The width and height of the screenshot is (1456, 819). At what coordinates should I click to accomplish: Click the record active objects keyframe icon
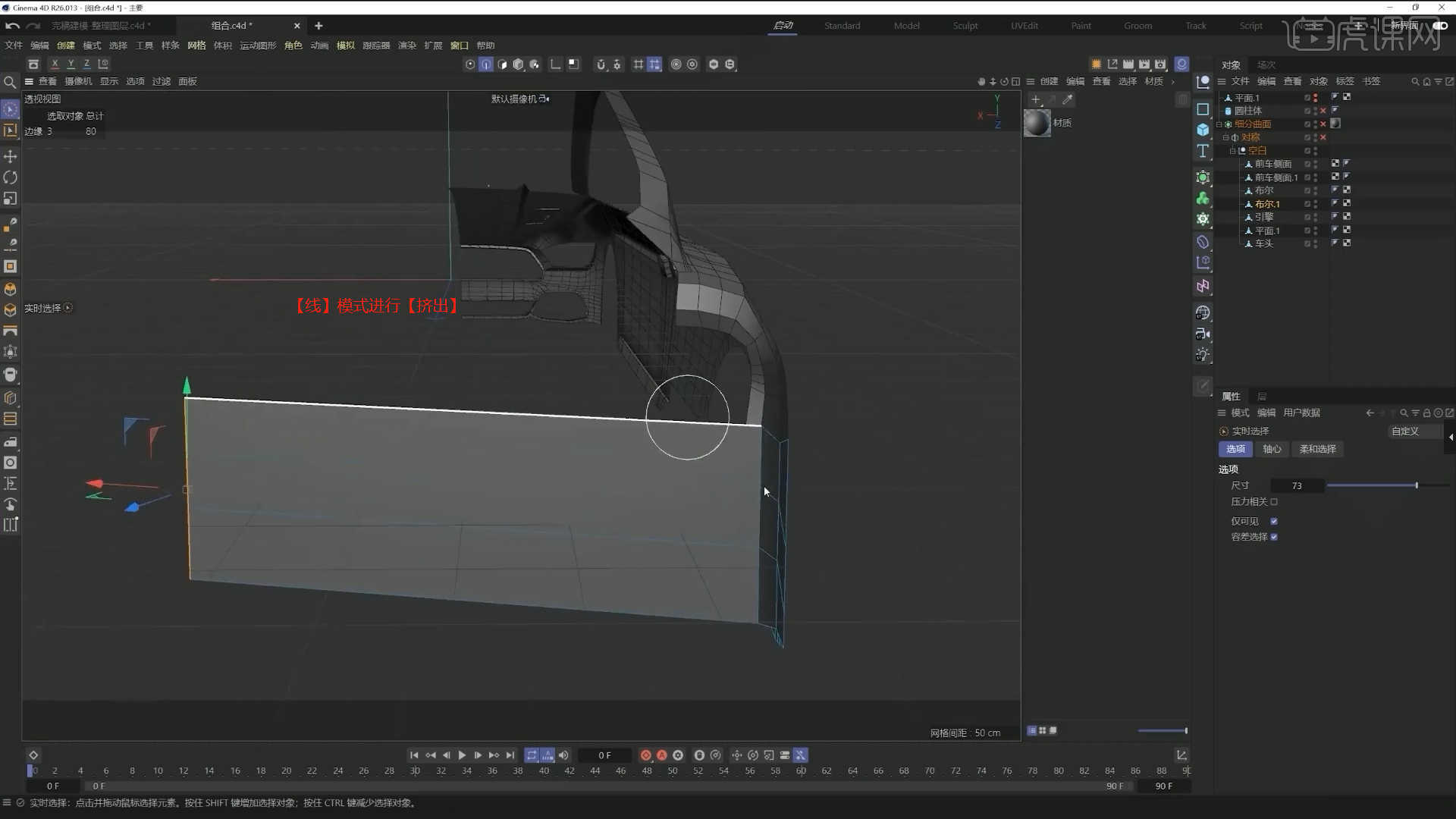click(646, 755)
